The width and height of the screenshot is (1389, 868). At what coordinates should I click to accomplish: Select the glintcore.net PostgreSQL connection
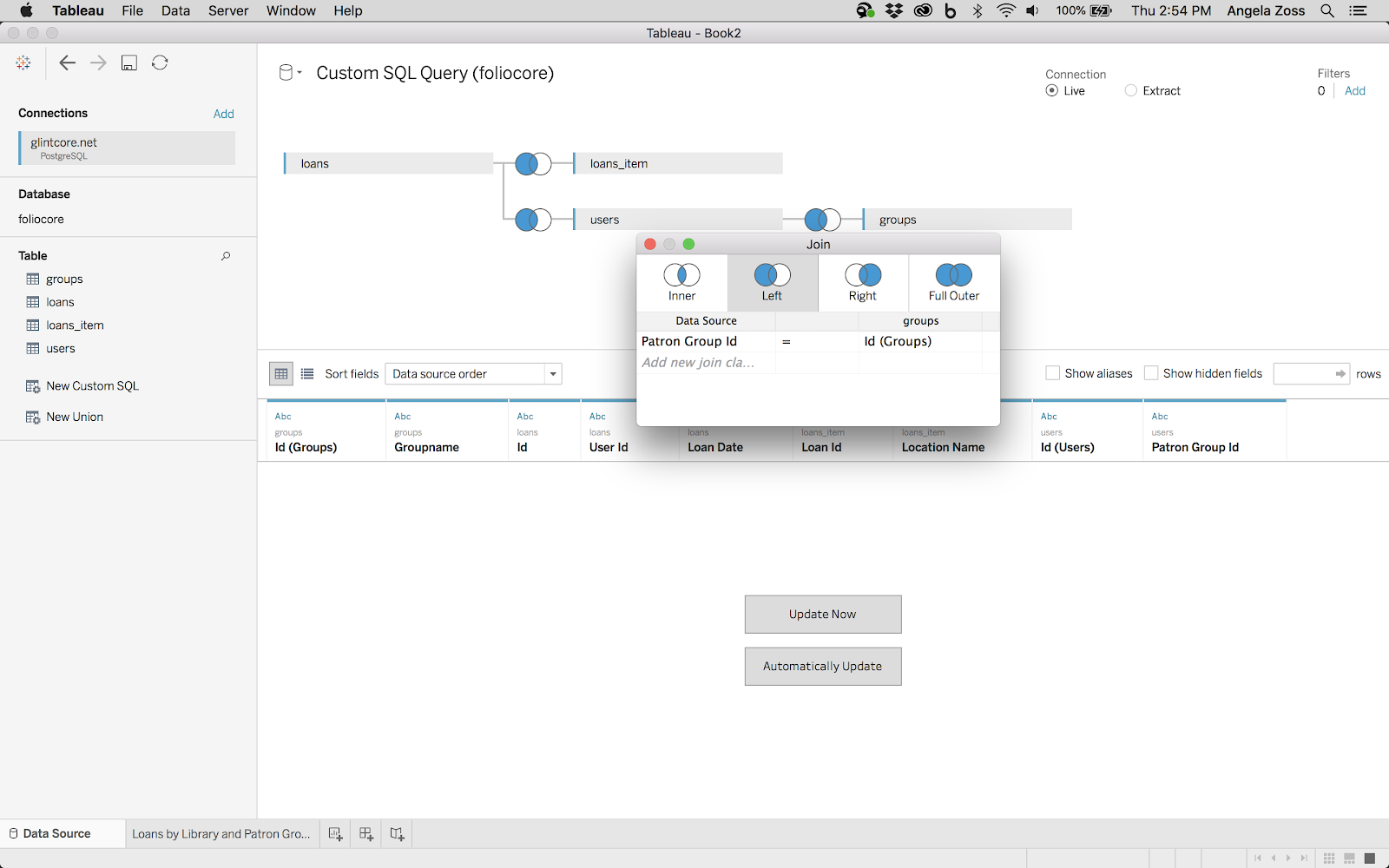pos(128,148)
